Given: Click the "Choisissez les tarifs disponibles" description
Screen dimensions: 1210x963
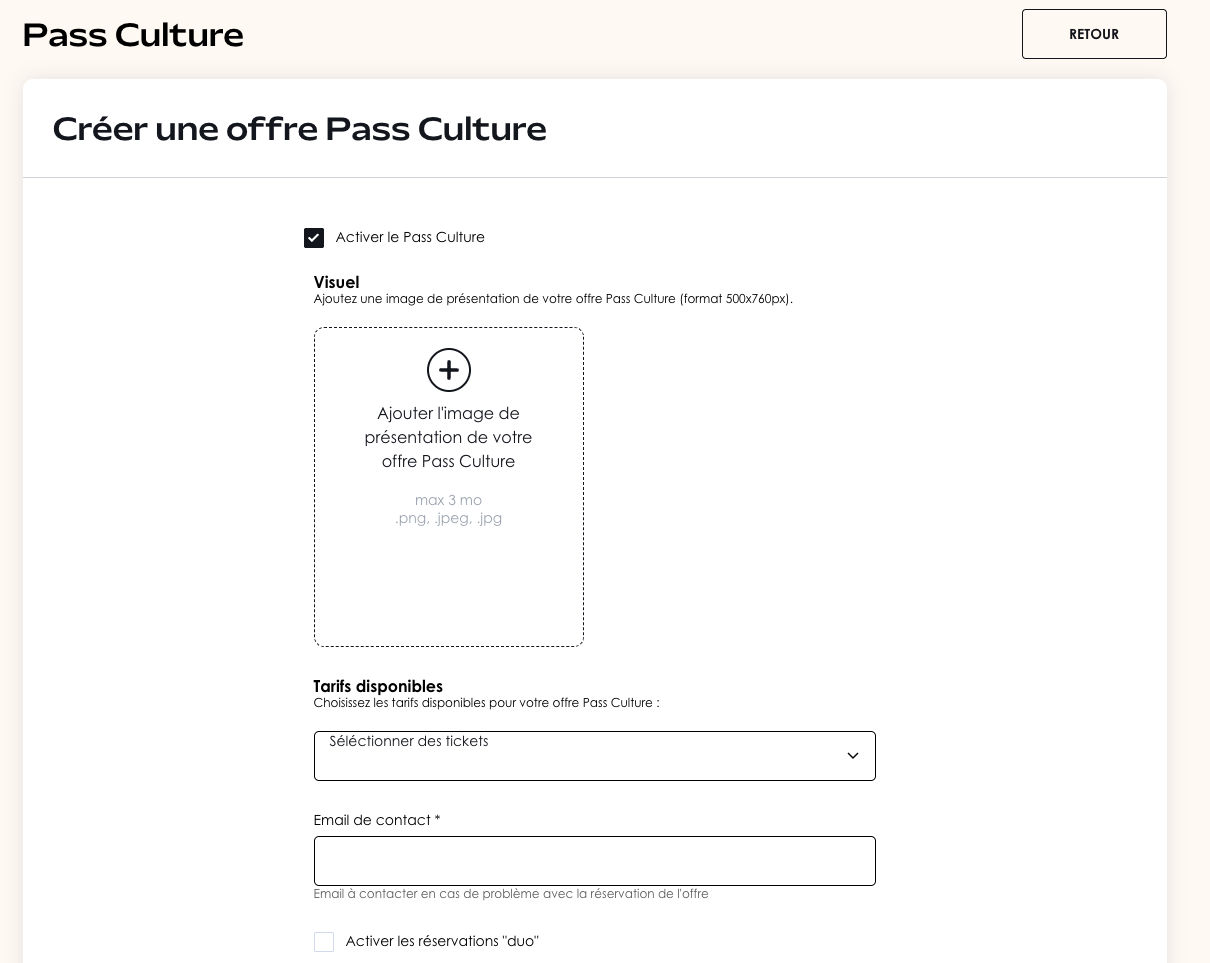Looking at the screenshot, I should 486,703.
